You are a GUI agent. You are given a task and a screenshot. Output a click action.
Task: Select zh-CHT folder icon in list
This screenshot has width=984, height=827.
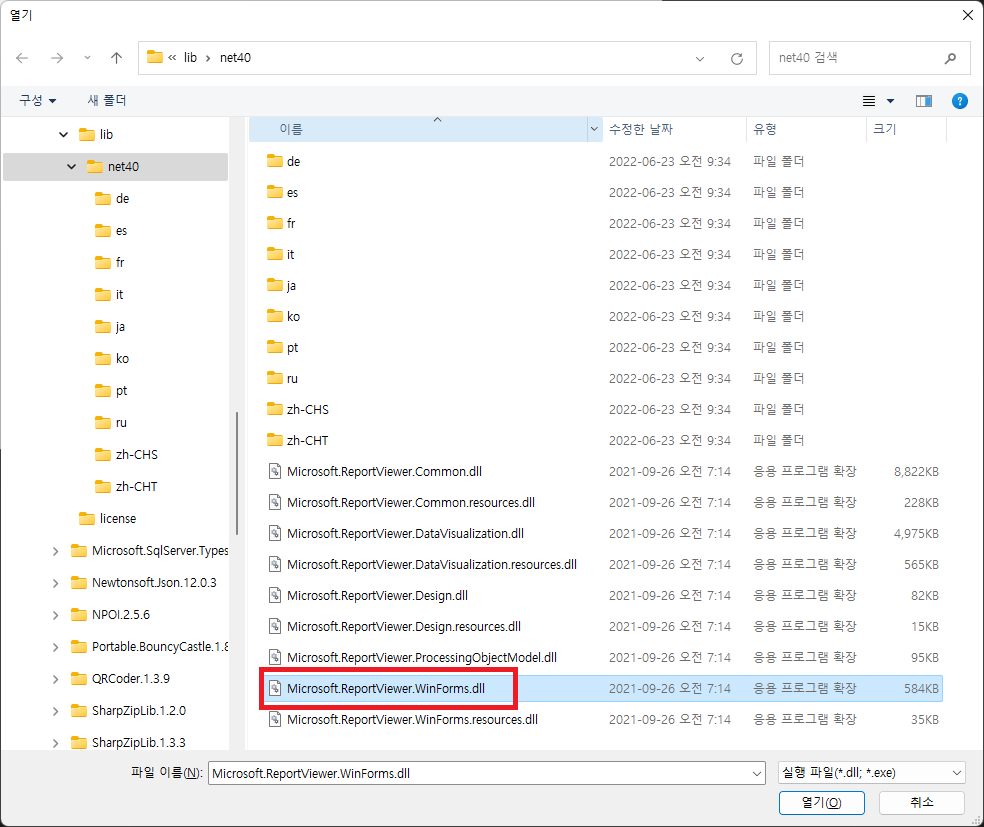pyautogui.click(x=274, y=440)
